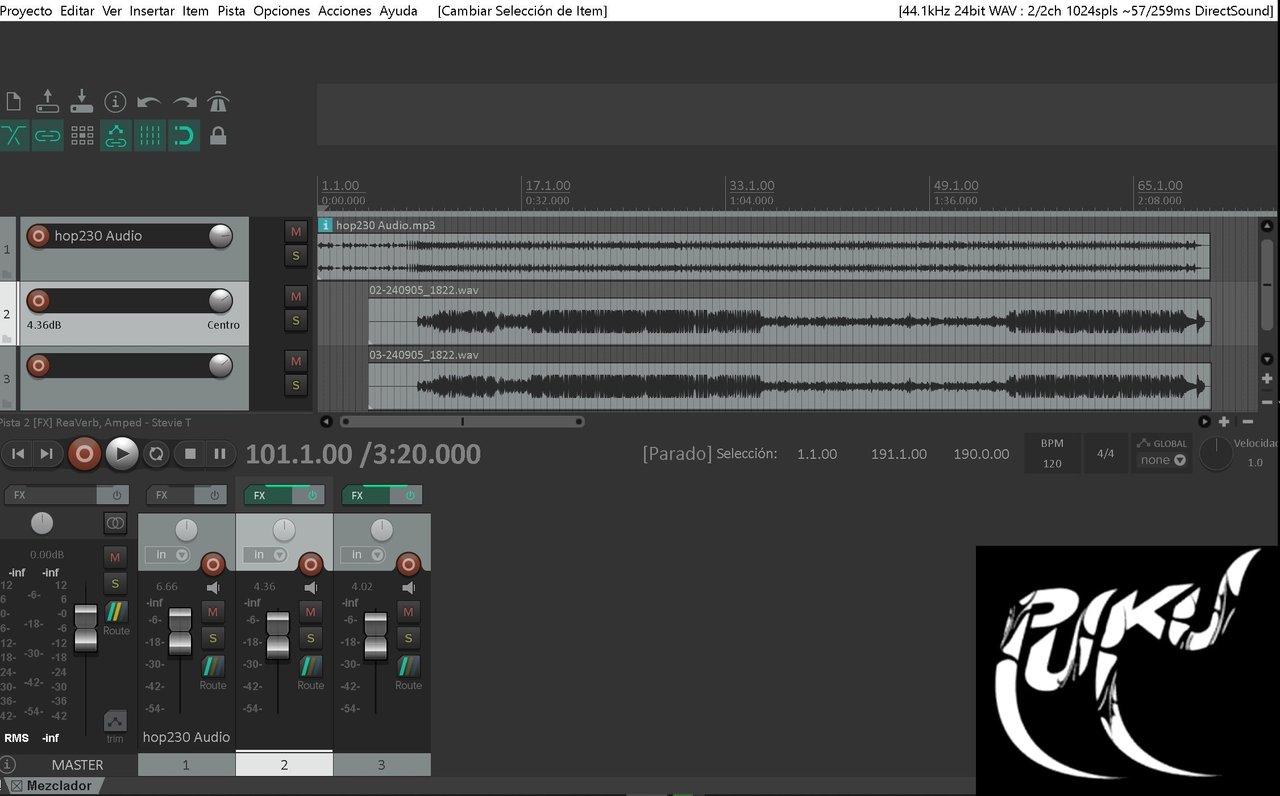Open the Proyecto menu

26,11
